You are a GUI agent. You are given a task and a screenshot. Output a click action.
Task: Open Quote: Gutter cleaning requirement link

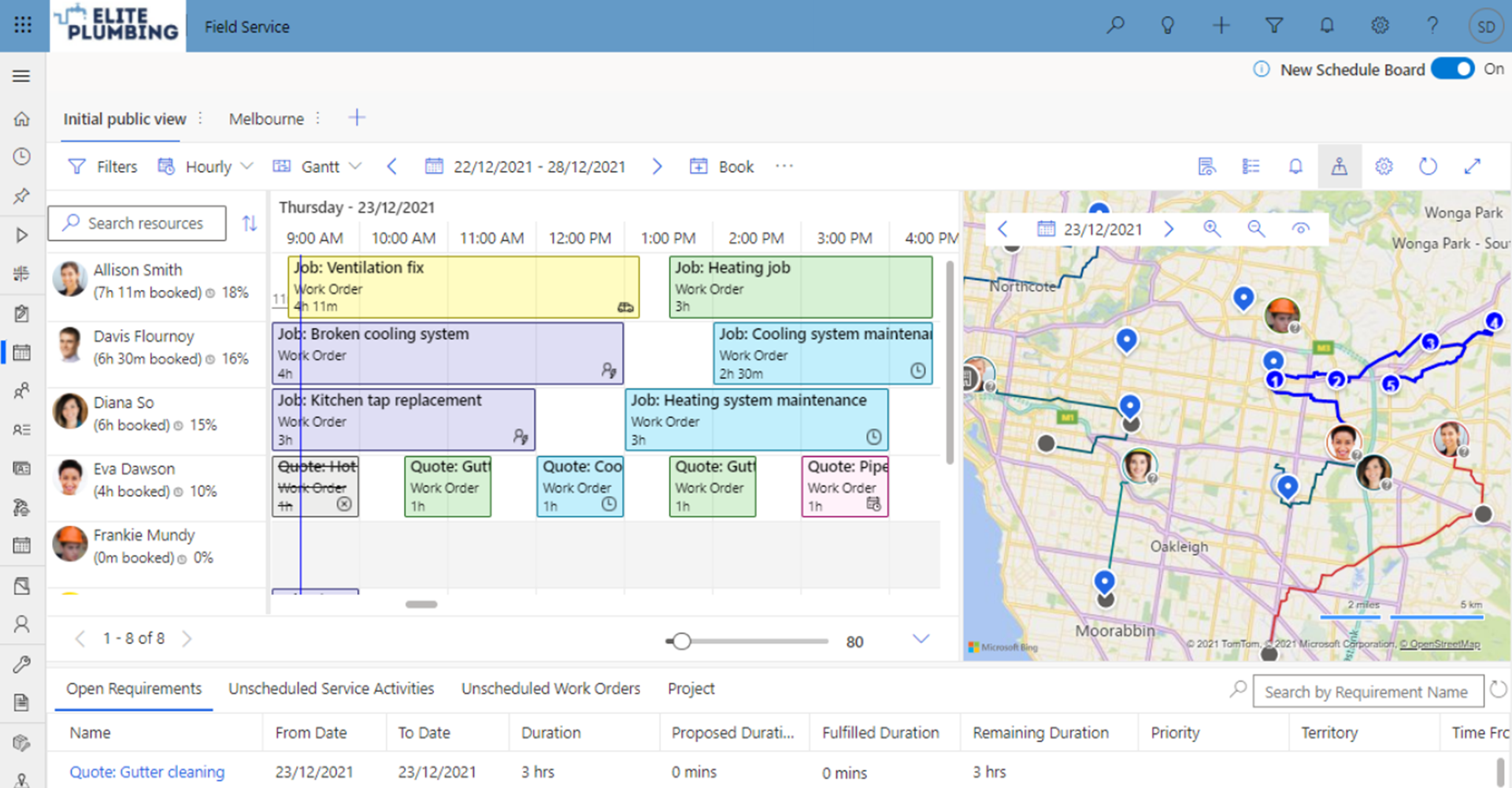pyautogui.click(x=147, y=772)
